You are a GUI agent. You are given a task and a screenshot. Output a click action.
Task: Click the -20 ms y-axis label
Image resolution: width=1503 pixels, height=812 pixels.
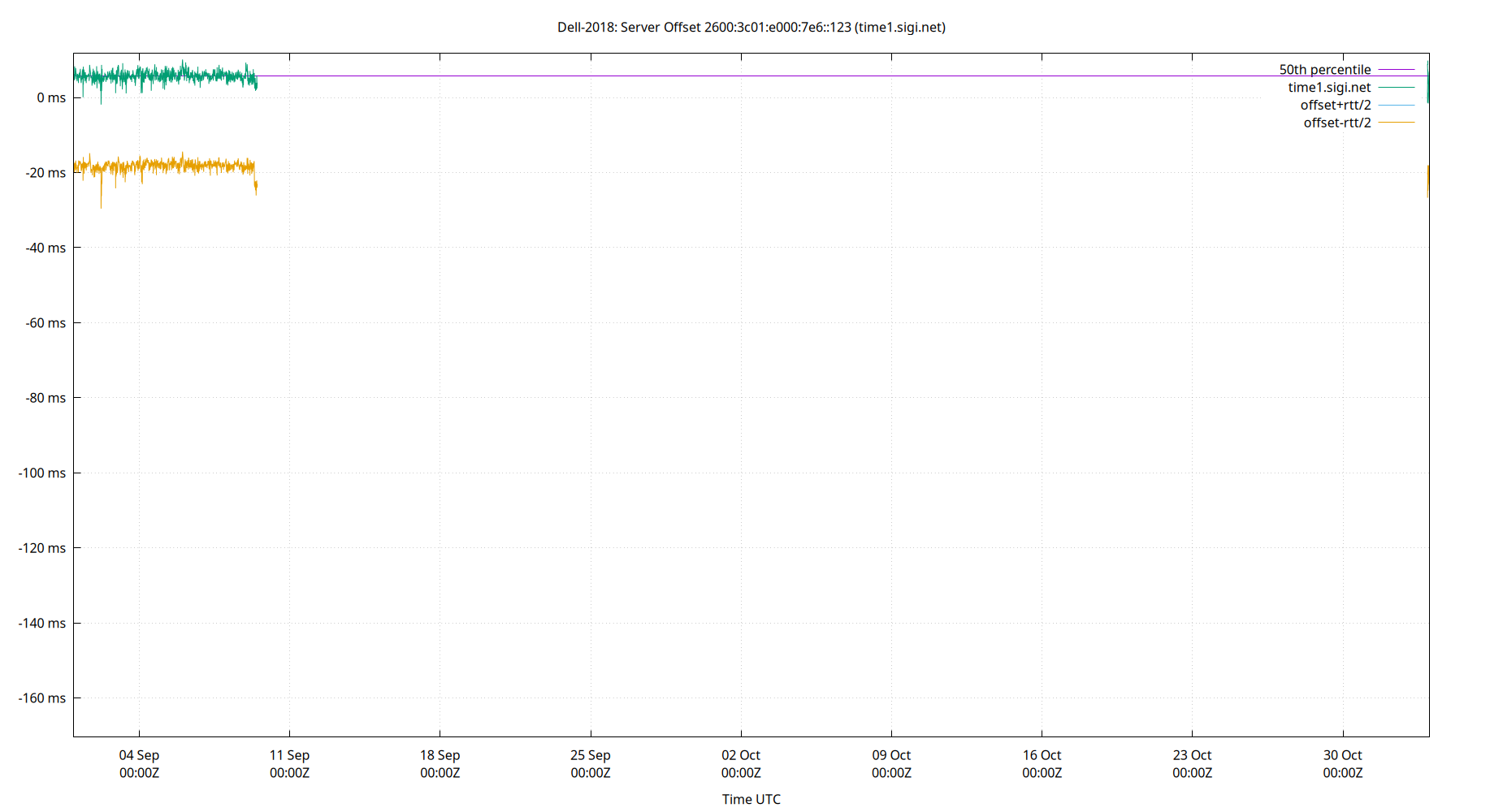coord(45,172)
